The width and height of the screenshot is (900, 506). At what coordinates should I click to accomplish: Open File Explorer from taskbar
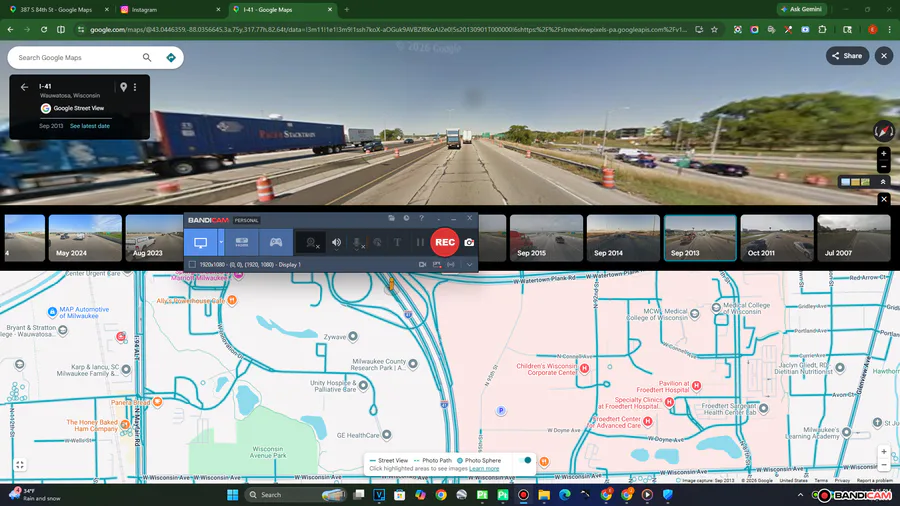(x=544, y=495)
